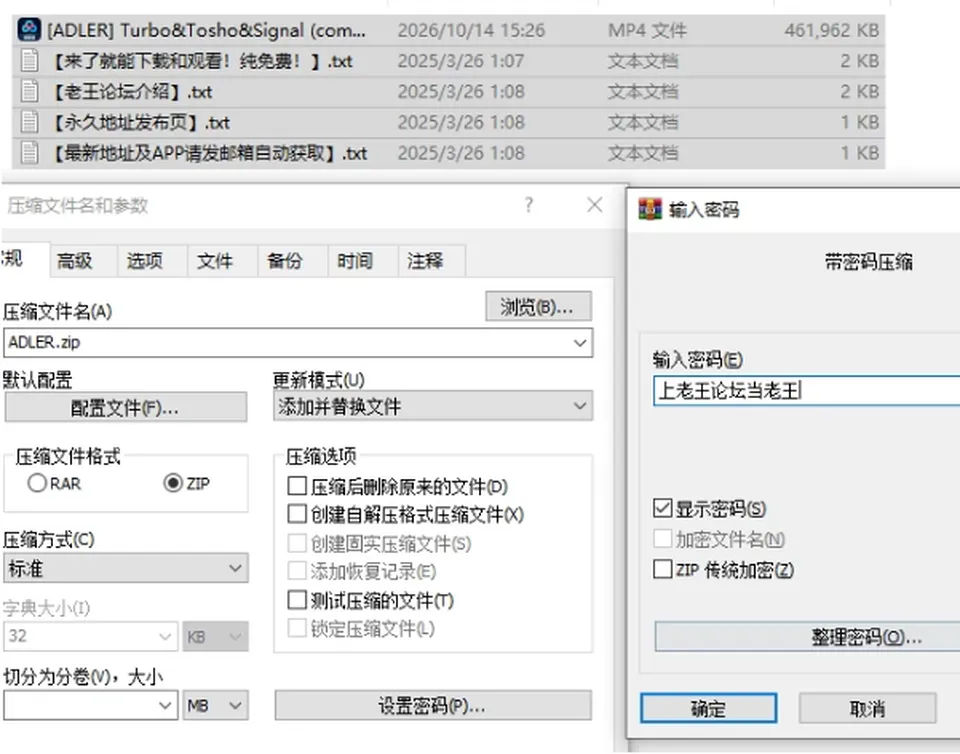The height and width of the screenshot is (754, 960).
Task: Click text file icon for 老王论坛介绍
Action: (x=29, y=91)
